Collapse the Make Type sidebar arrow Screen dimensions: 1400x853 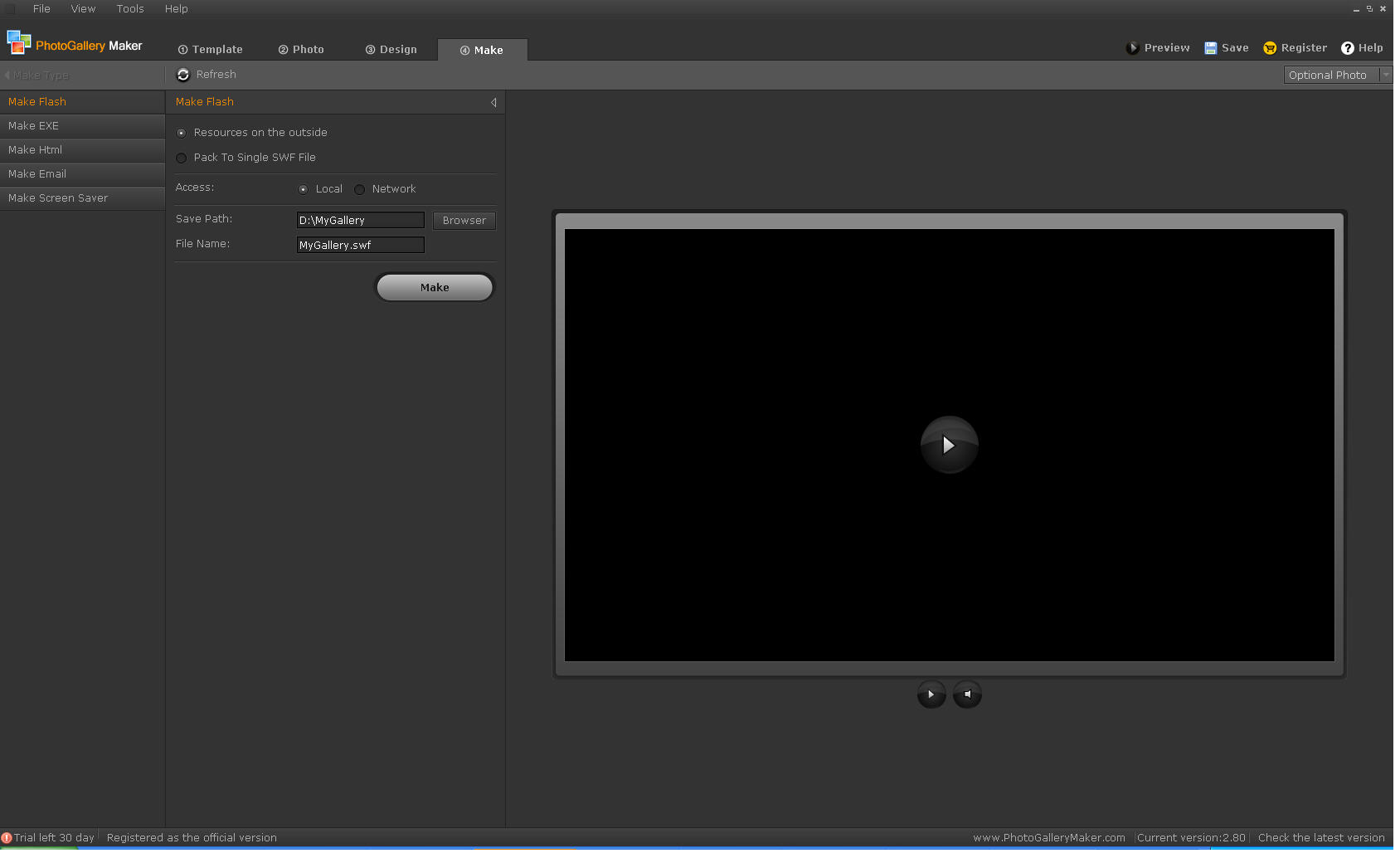[x=7, y=75]
